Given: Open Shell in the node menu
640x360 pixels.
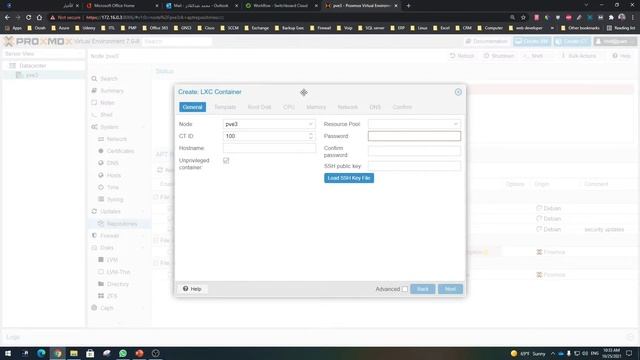Looking at the screenshot, I should (106, 115).
